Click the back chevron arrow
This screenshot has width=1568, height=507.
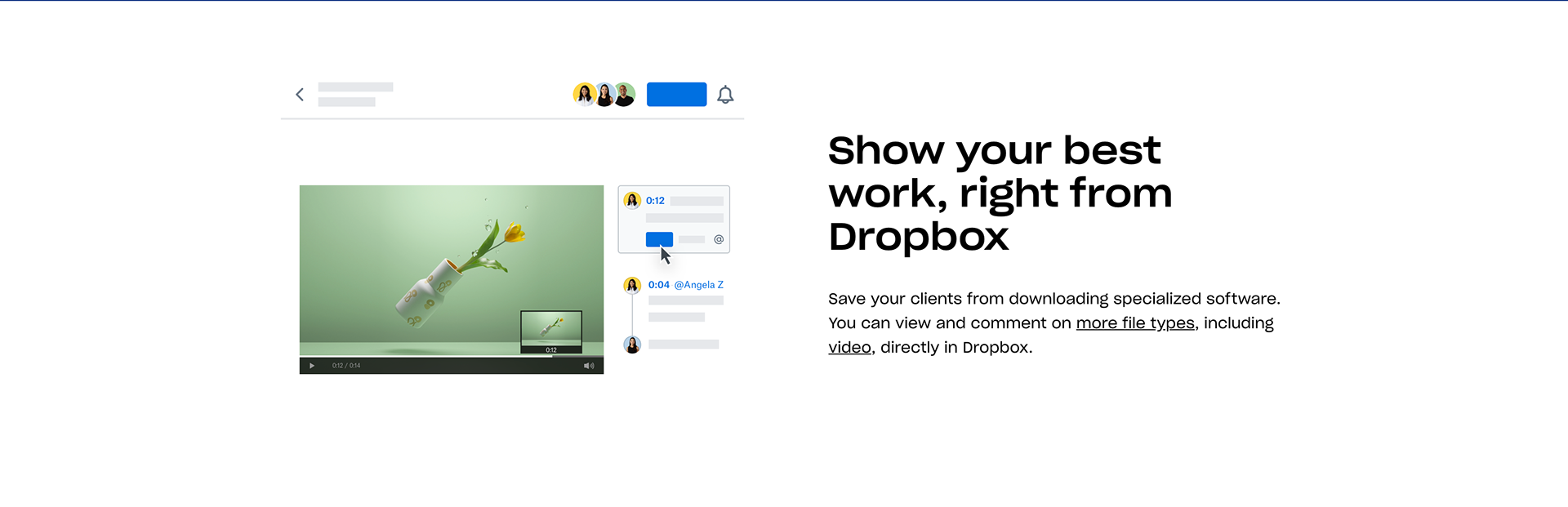coord(300,95)
